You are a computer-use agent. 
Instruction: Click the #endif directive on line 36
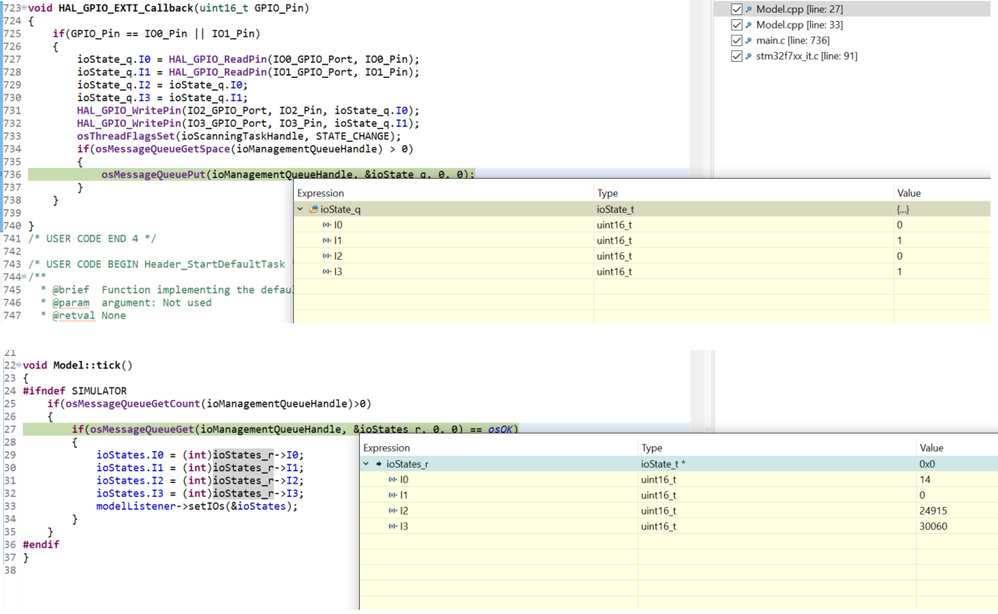(41, 545)
